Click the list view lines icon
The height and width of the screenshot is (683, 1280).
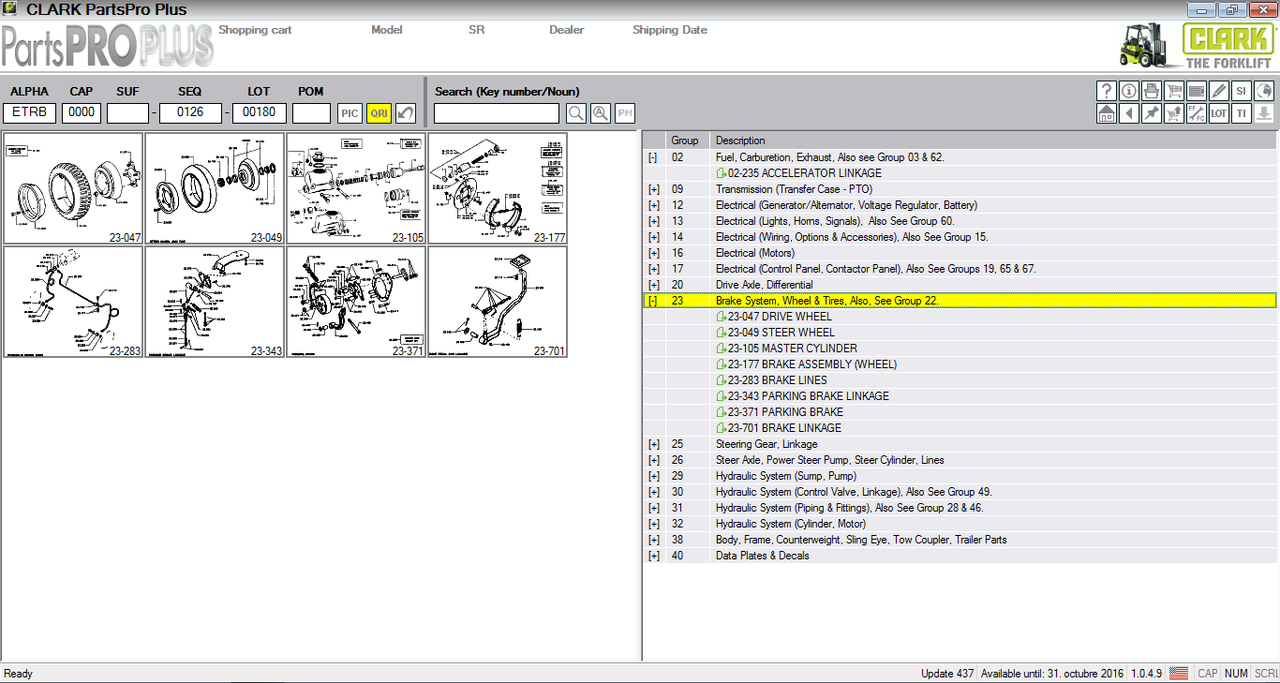pos(1196,90)
